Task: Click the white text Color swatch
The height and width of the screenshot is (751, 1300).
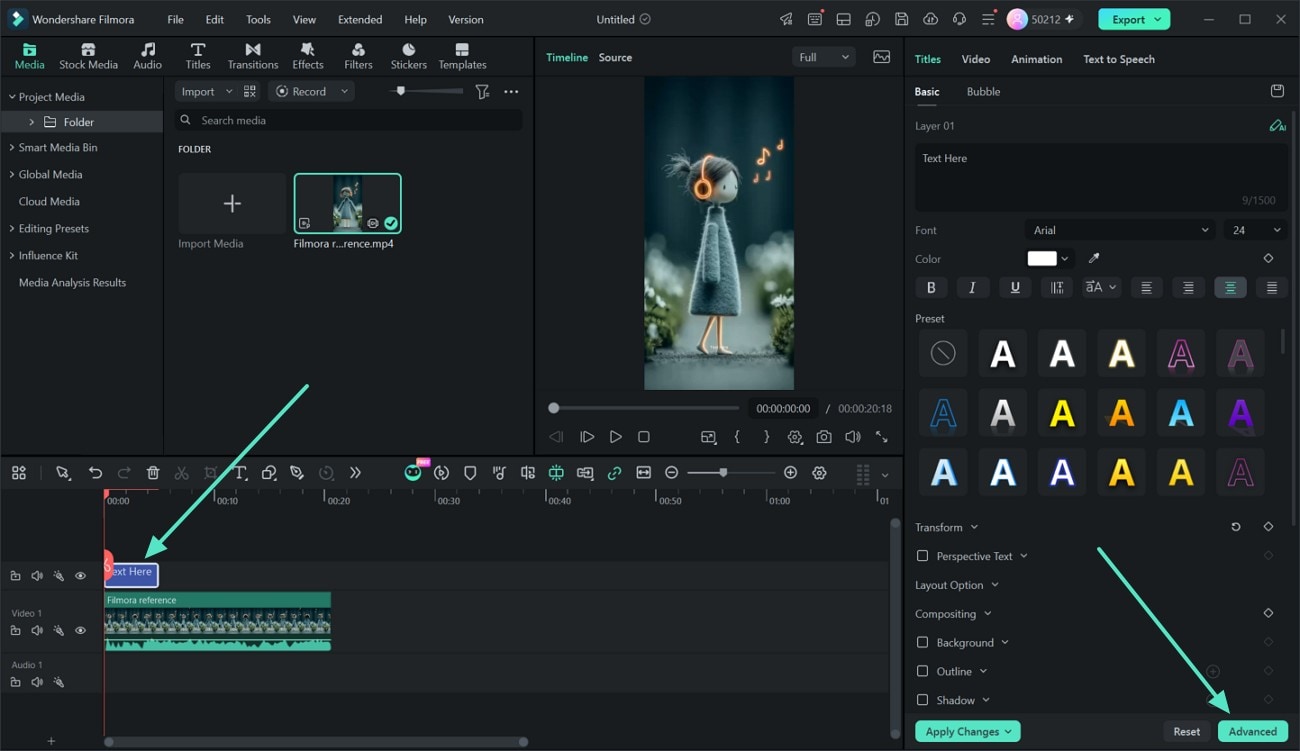Action: (1042, 258)
